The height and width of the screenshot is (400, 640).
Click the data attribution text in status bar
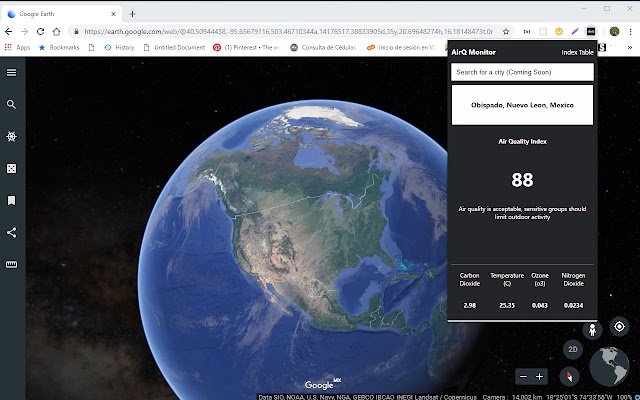tap(367, 397)
